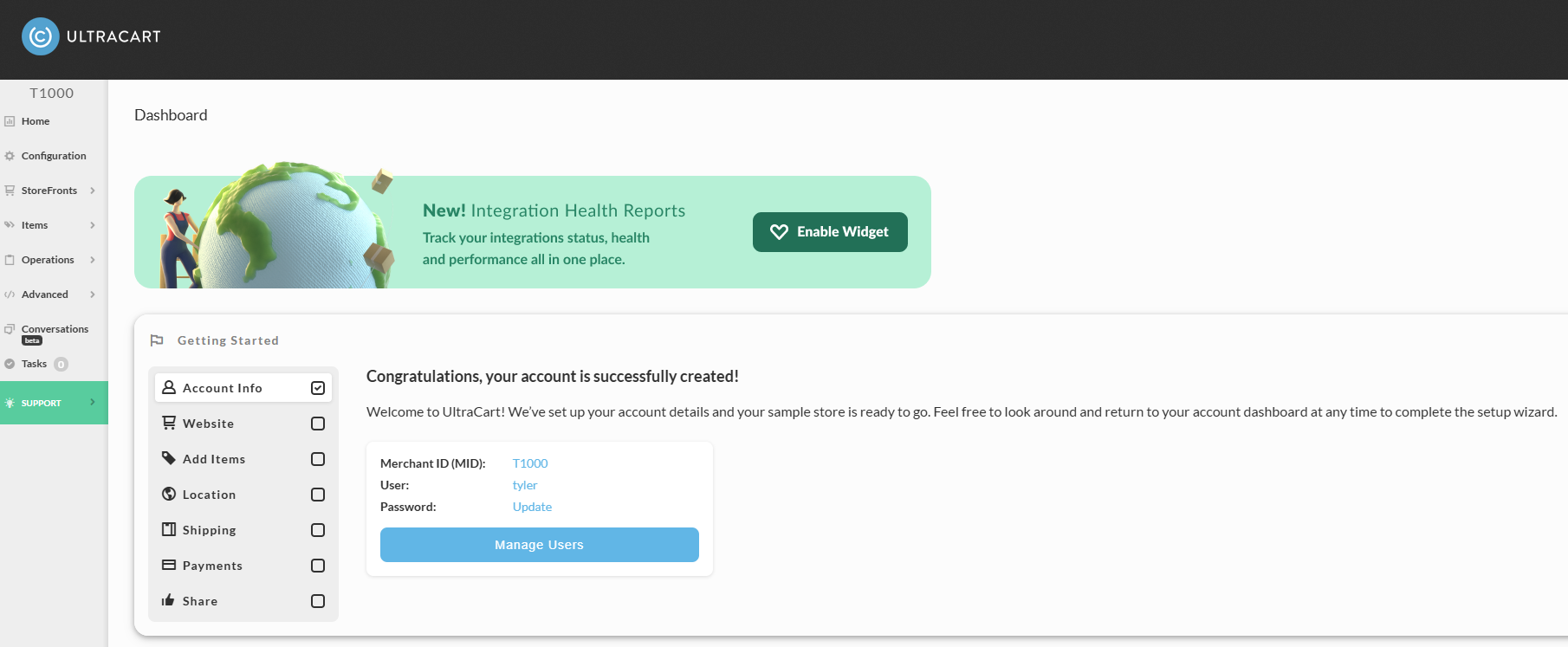Viewport: 1568px width, 647px height.
Task: Click the Website shopping cart icon
Action: [169, 423]
